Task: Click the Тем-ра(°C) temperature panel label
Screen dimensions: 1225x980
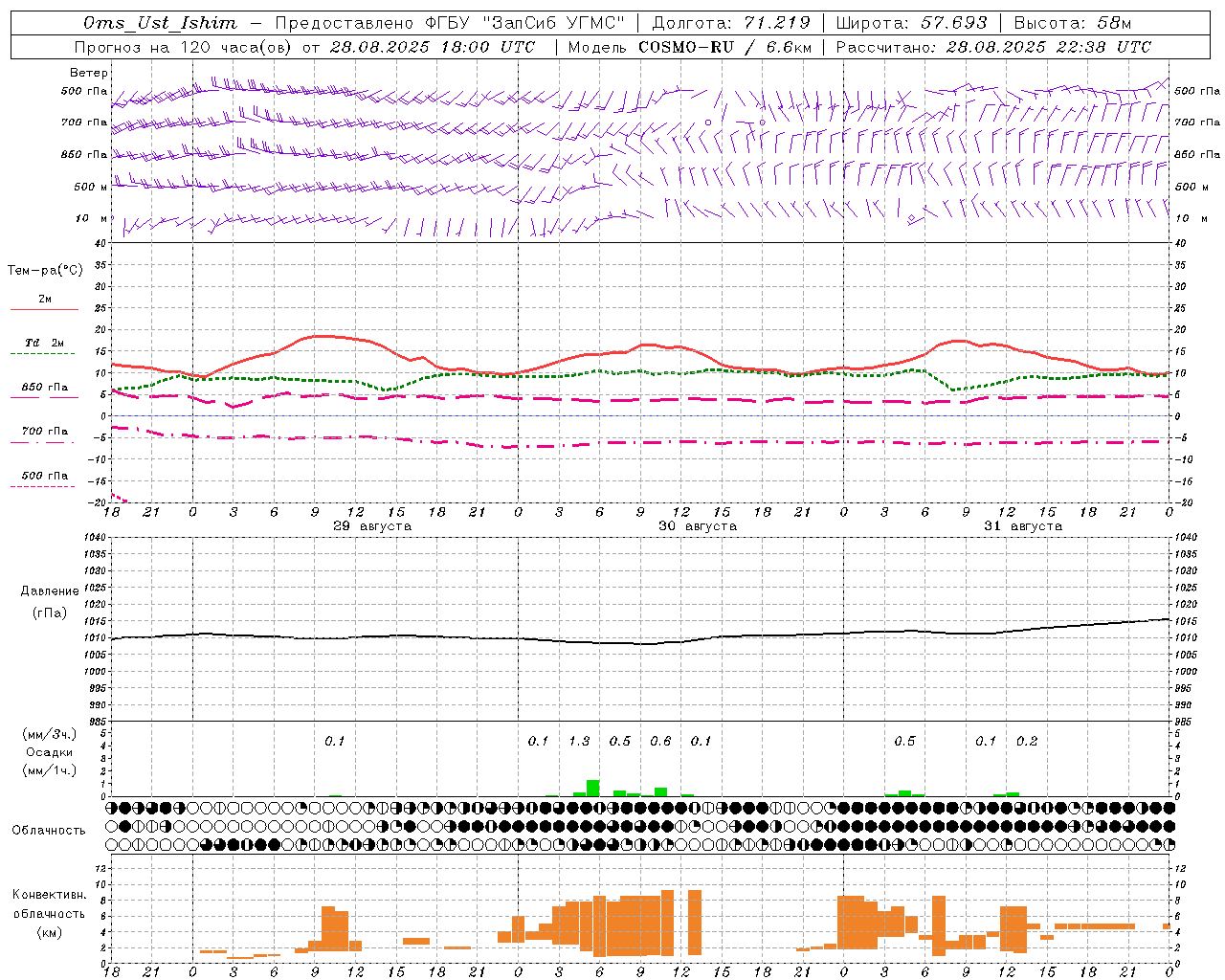Action: pos(45,271)
